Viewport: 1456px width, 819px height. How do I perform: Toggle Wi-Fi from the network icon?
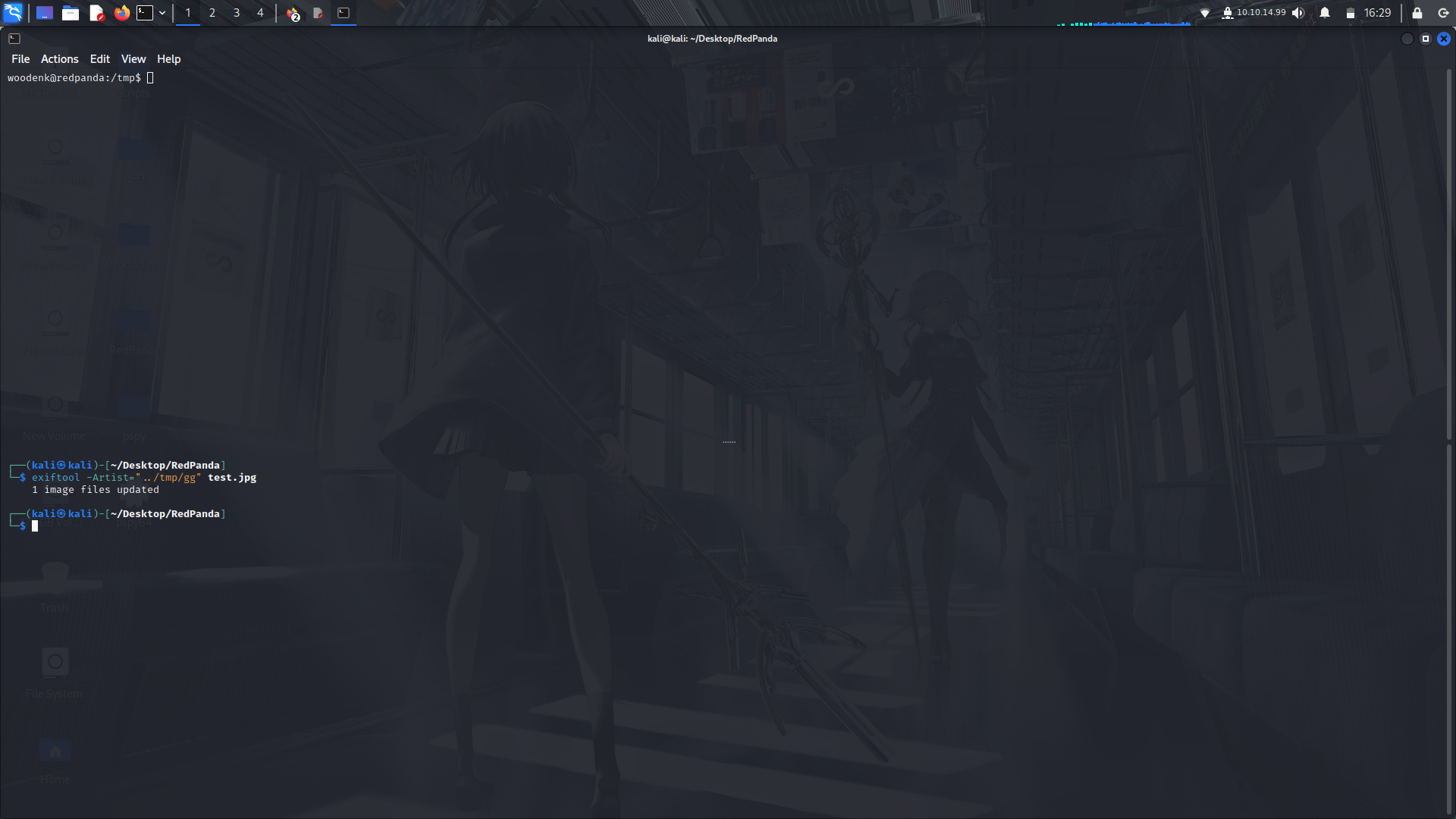coord(1206,12)
